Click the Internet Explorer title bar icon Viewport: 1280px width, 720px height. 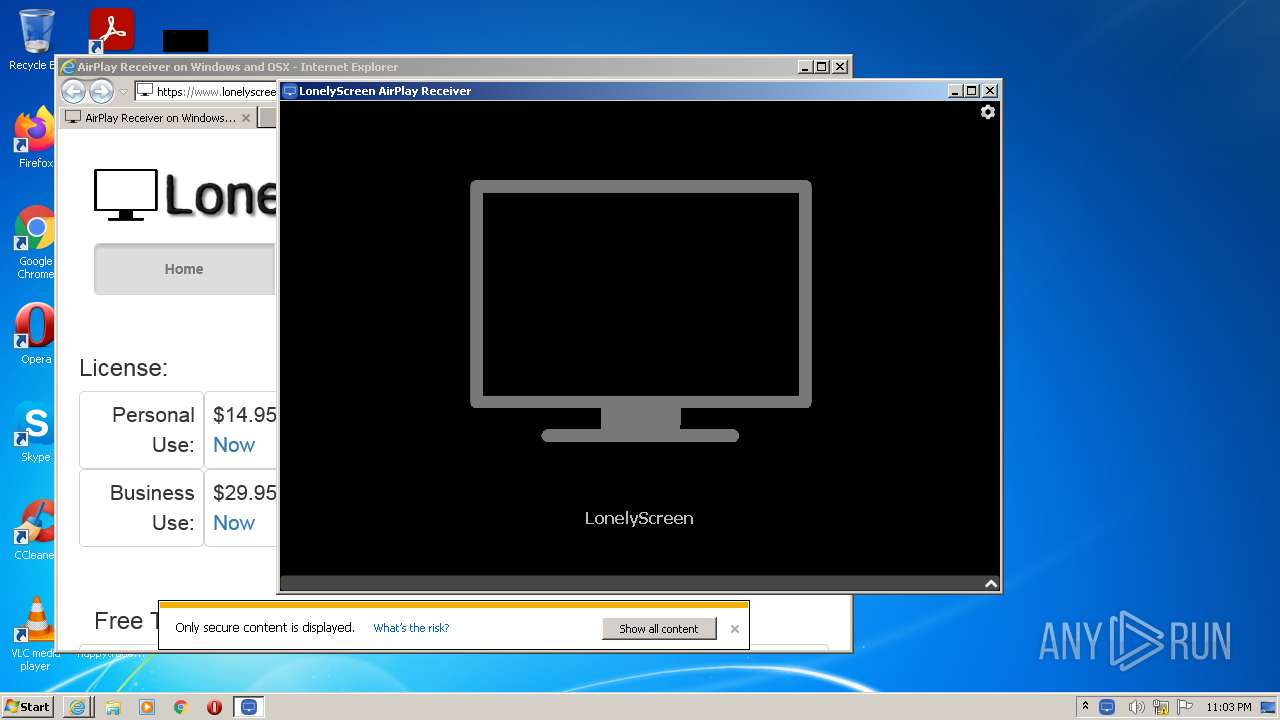[68, 67]
